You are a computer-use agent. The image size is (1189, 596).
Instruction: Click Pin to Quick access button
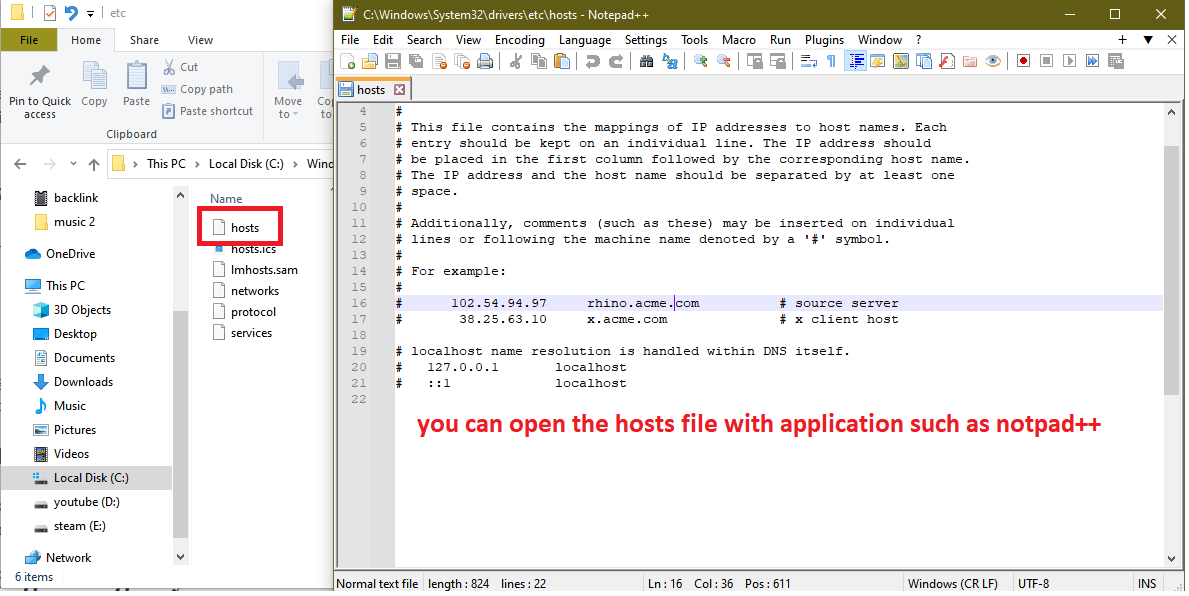39,92
